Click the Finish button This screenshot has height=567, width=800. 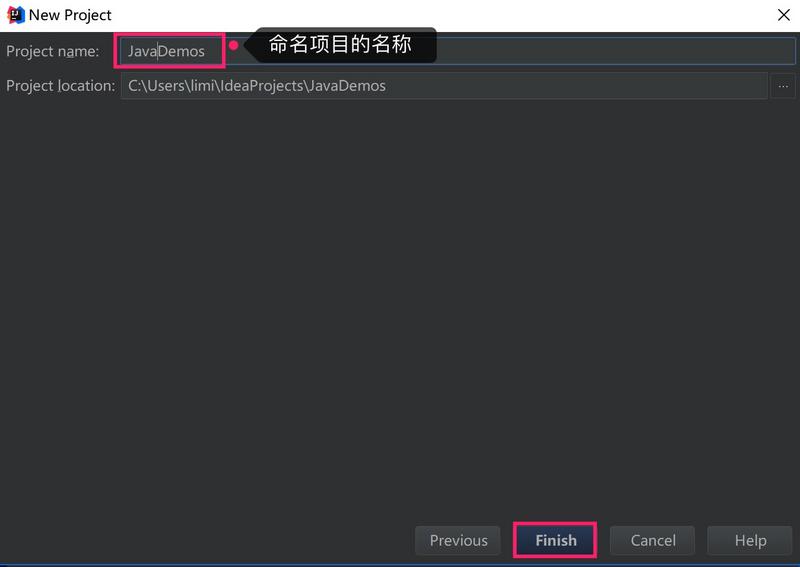[x=555, y=540]
